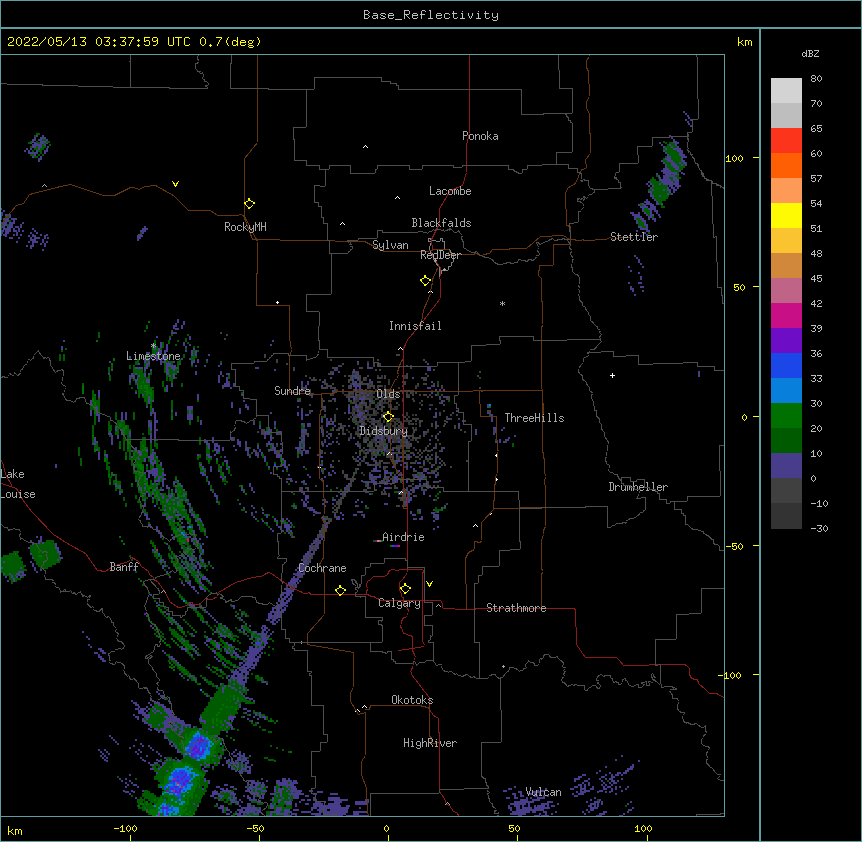Screen dimensions: 862x842
Task: Click the blue 36 dBZ legend swatch
Action: pos(786,365)
